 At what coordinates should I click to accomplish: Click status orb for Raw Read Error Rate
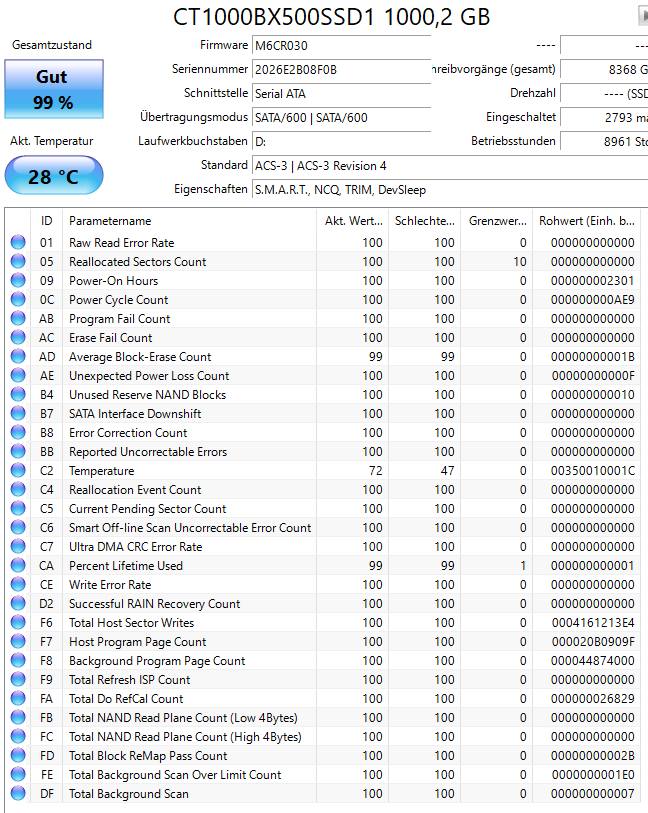(18, 242)
